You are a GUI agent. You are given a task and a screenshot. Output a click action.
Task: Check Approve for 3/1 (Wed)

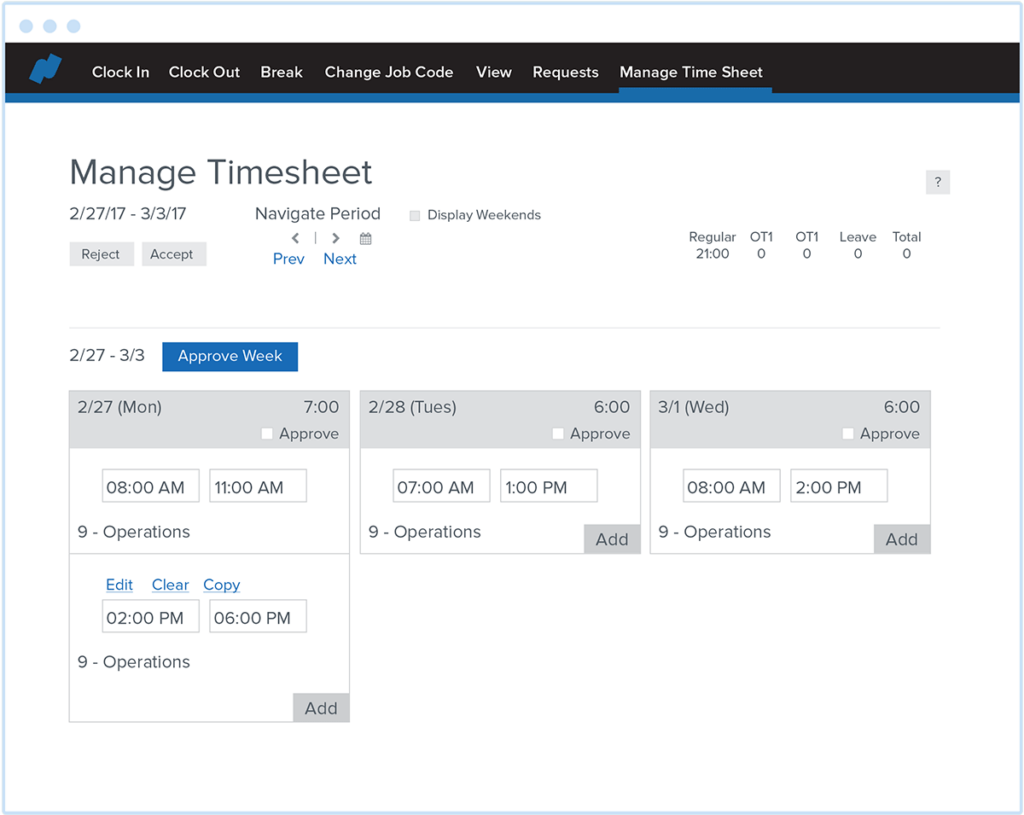tap(848, 434)
